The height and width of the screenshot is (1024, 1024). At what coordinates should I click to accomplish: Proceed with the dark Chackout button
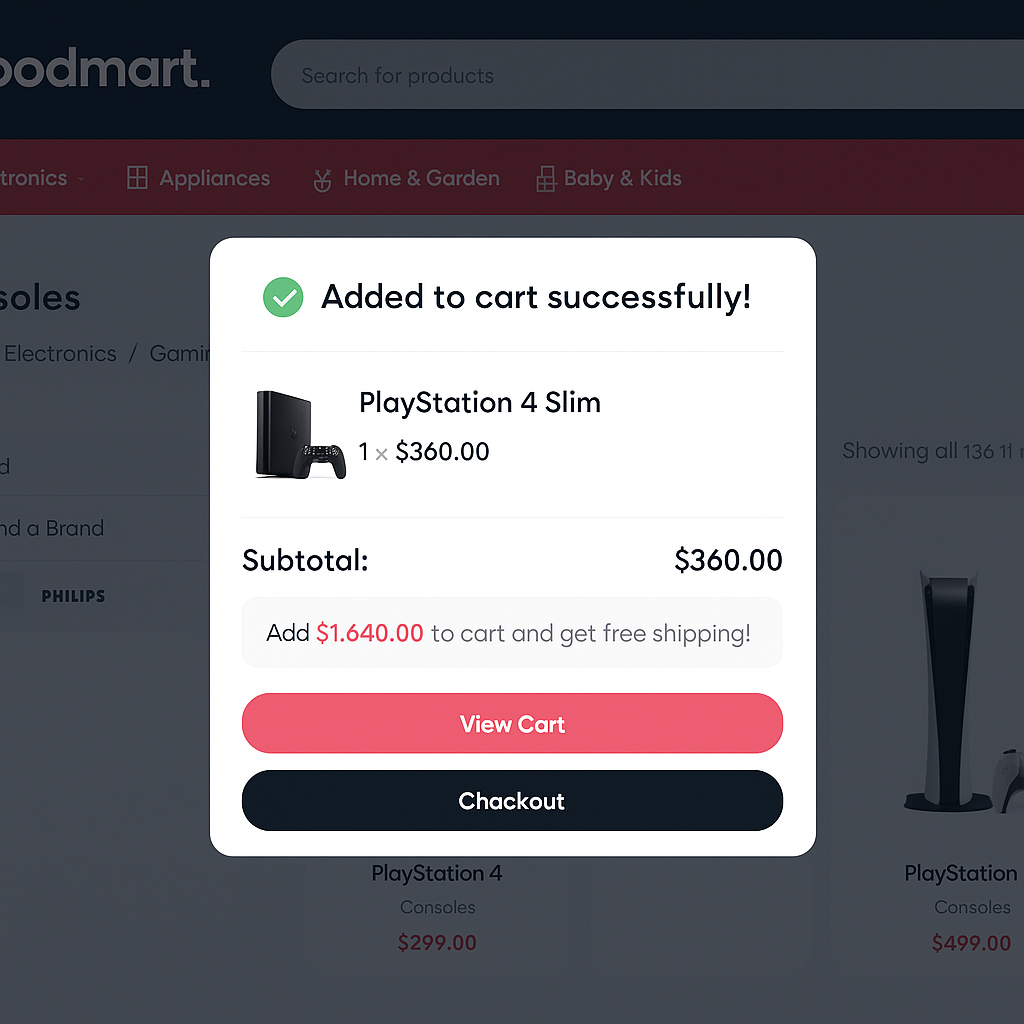[x=512, y=801]
